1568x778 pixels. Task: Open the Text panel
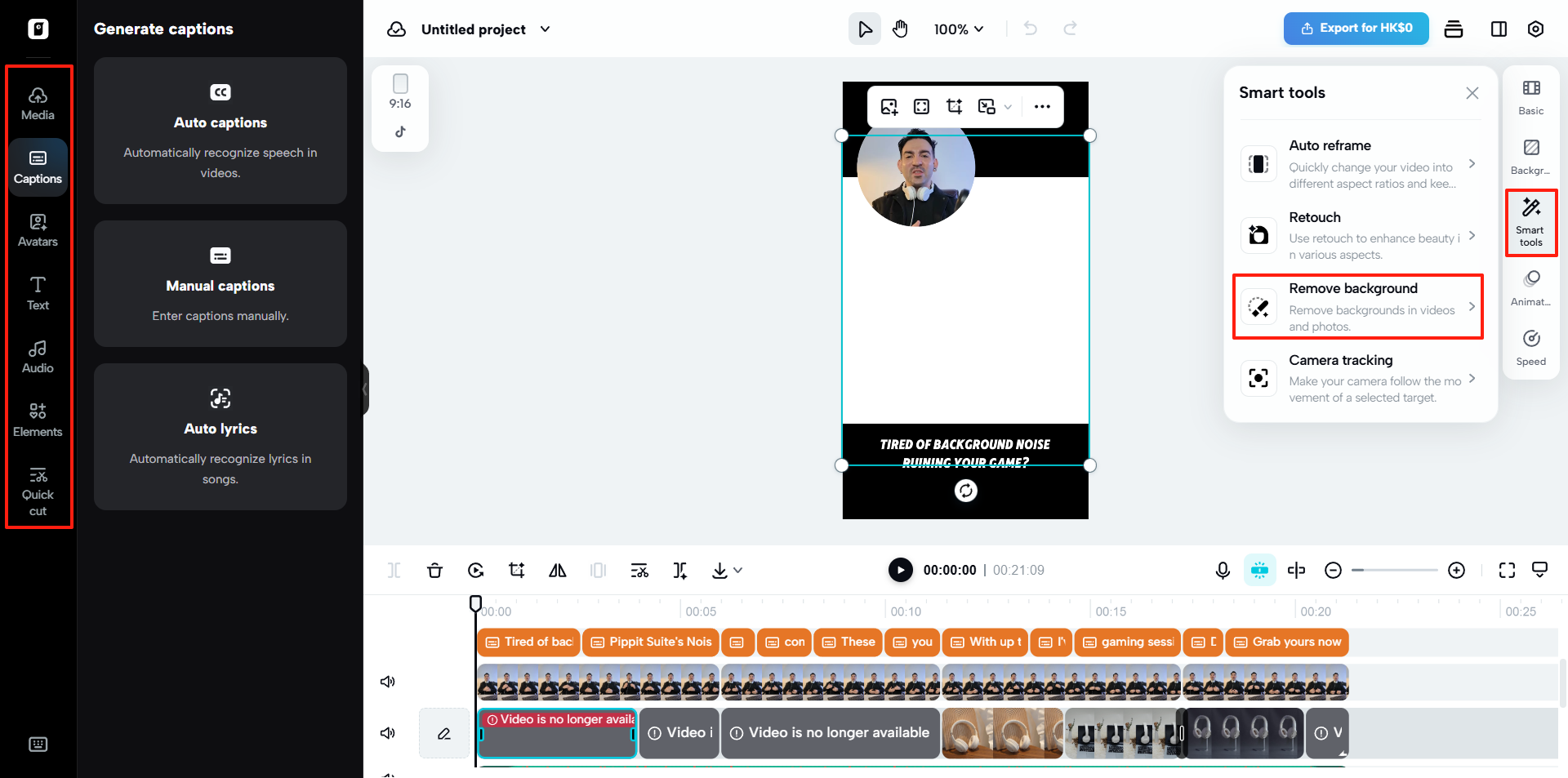(x=38, y=293)
